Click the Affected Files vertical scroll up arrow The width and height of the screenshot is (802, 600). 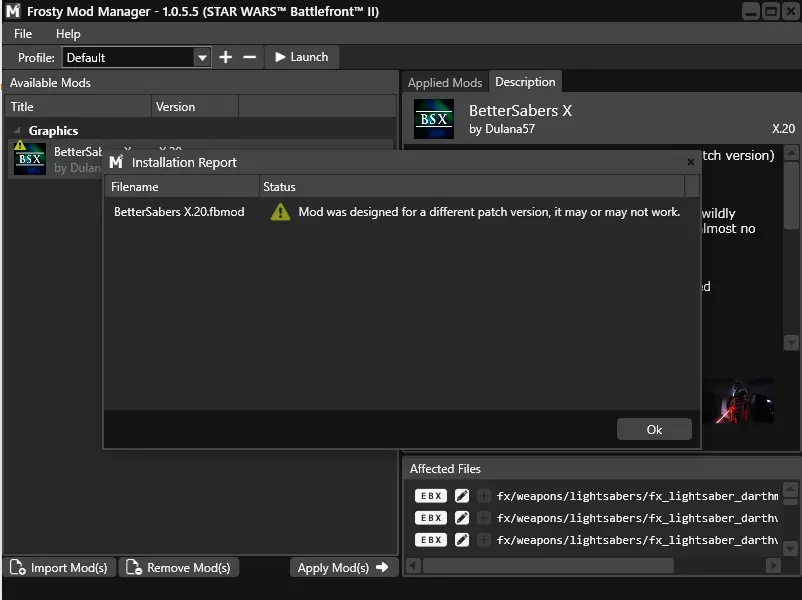click(790, 490)
